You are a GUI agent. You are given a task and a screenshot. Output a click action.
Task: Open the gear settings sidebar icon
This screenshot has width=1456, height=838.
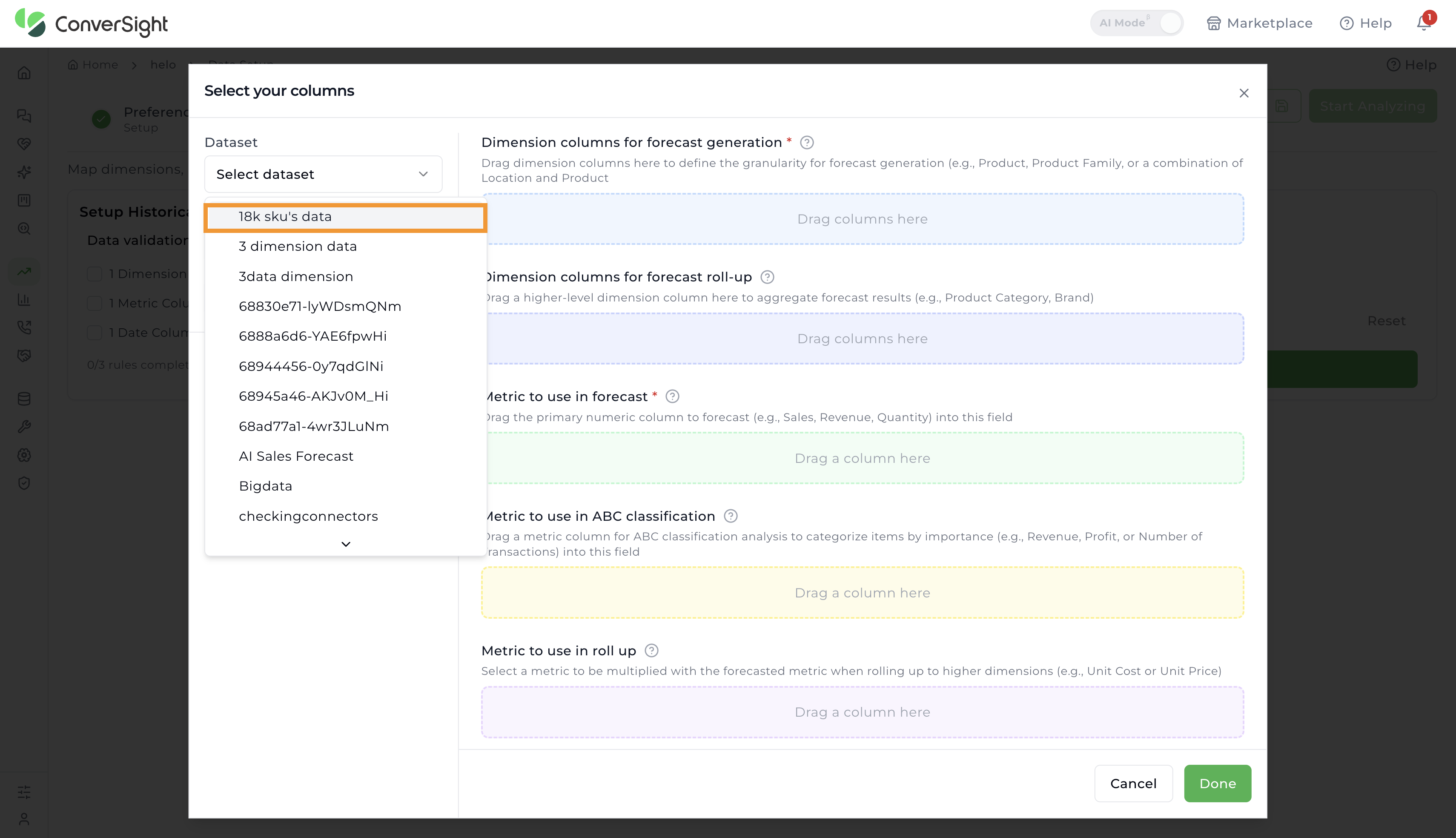tap(23, 455)
